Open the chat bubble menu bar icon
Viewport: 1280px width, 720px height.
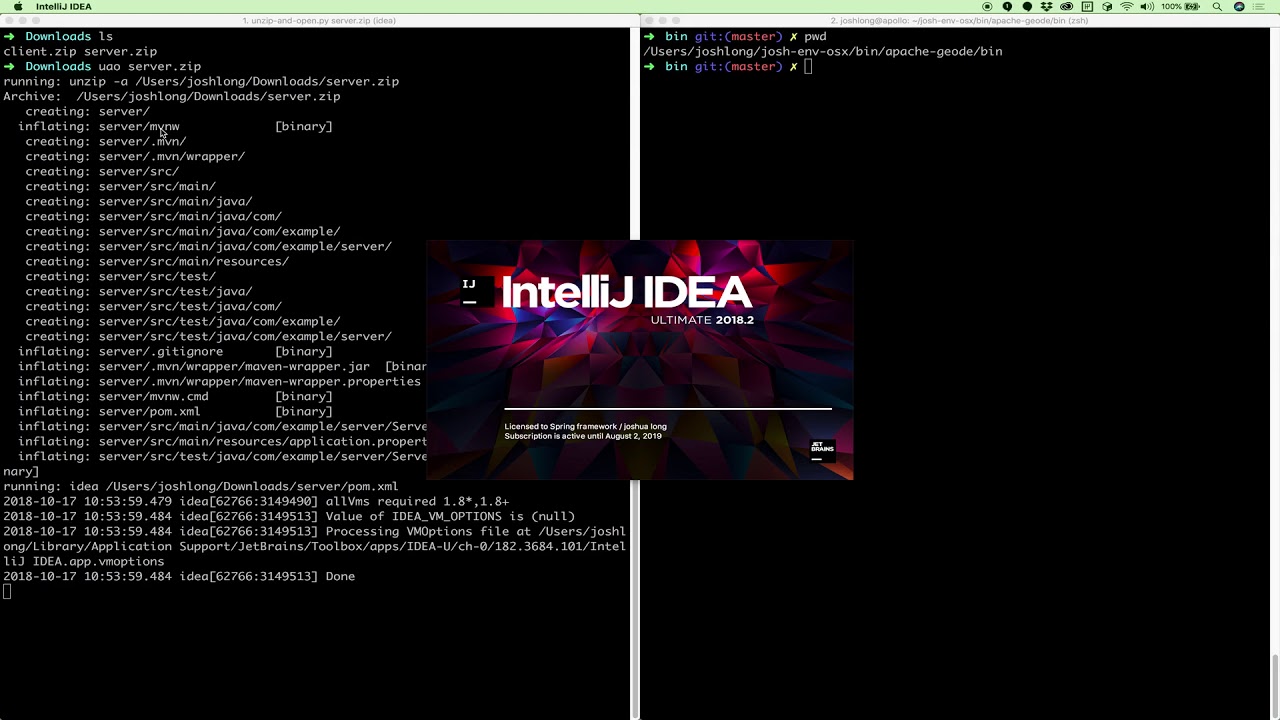pyautogui.click(x=1027, y=6)
